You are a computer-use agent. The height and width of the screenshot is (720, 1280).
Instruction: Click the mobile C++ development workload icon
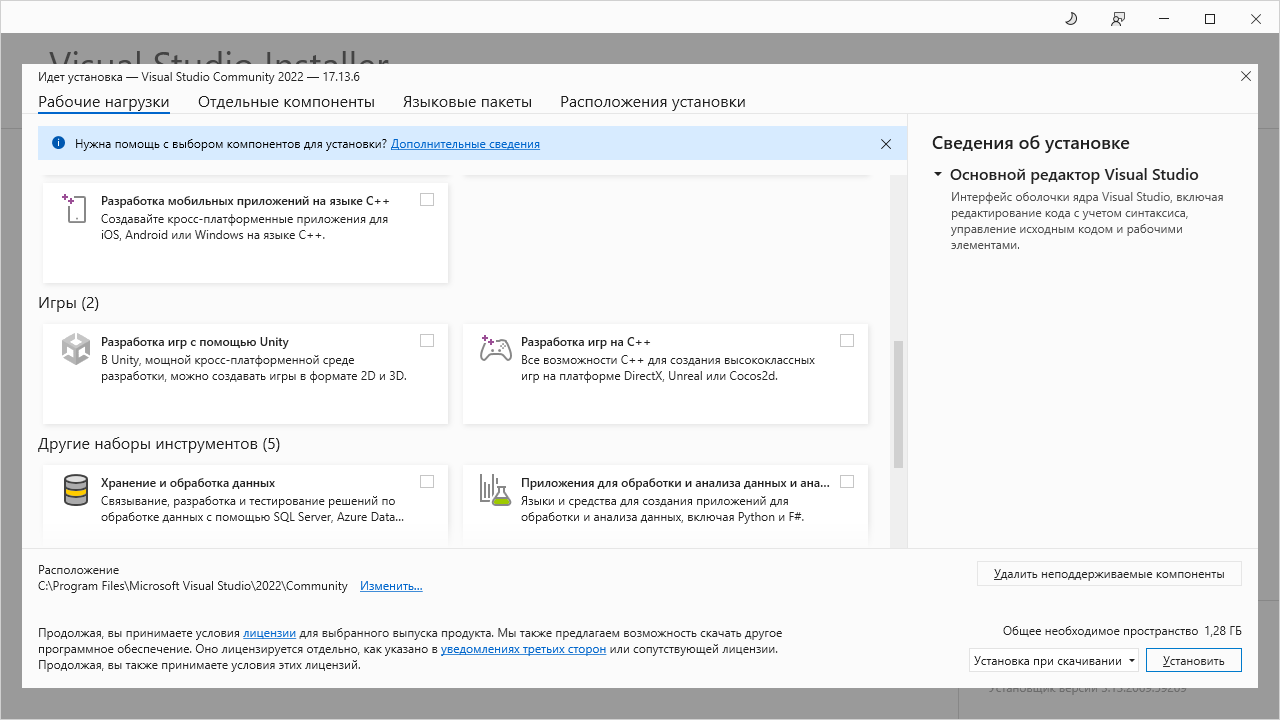click(73, 208)
